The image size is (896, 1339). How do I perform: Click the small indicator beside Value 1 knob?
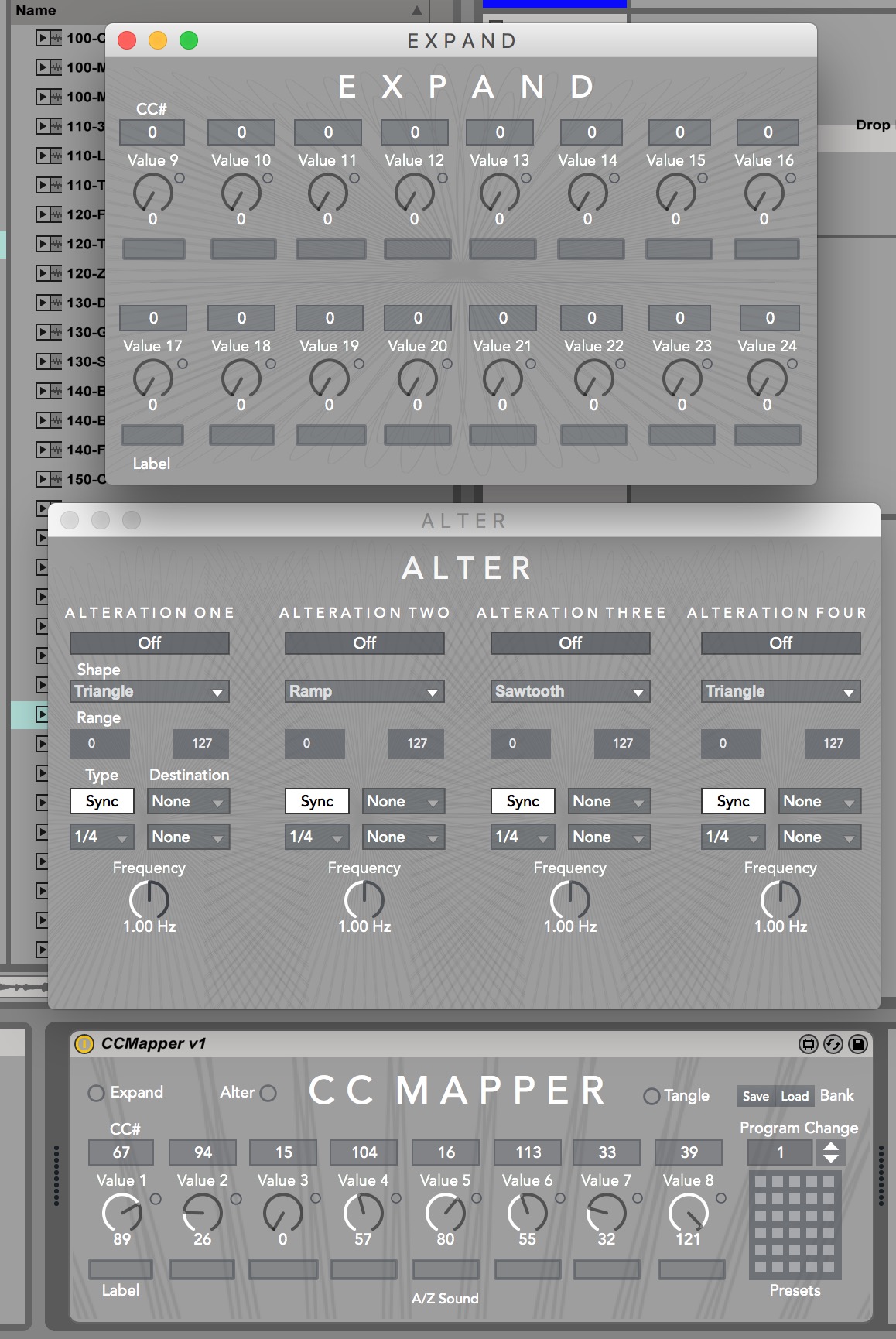pyautogui.click(x=156, y=1199)
